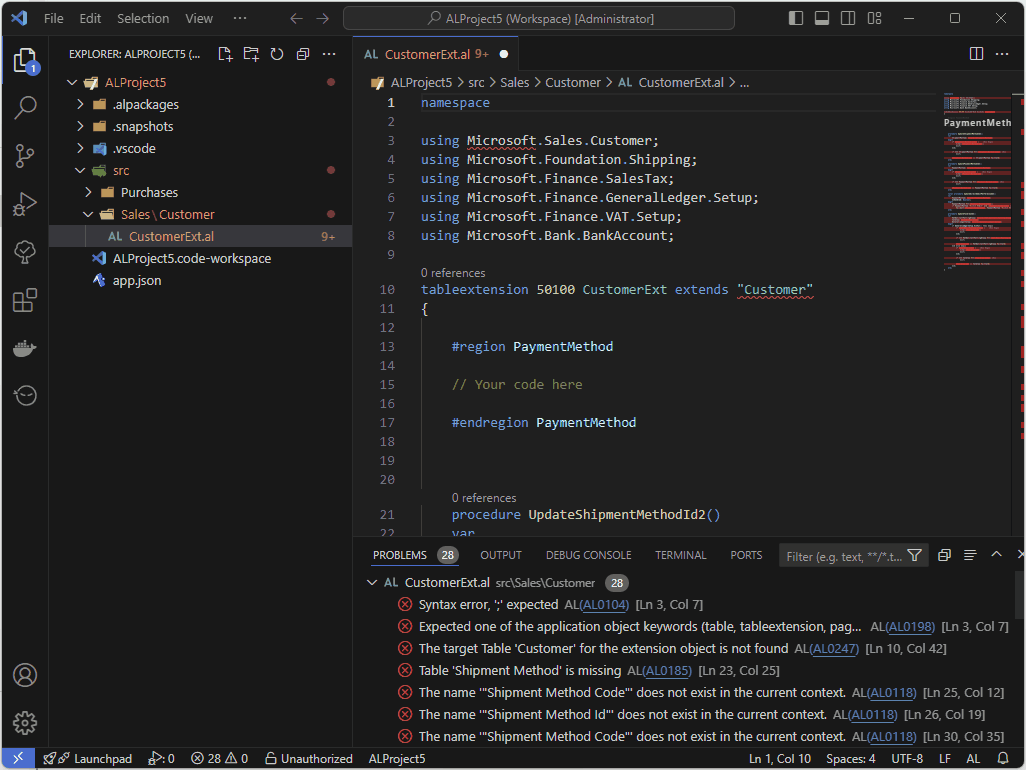Click Launchpad in the status bar
The image size is (1026, 770).
coord(88,758)
